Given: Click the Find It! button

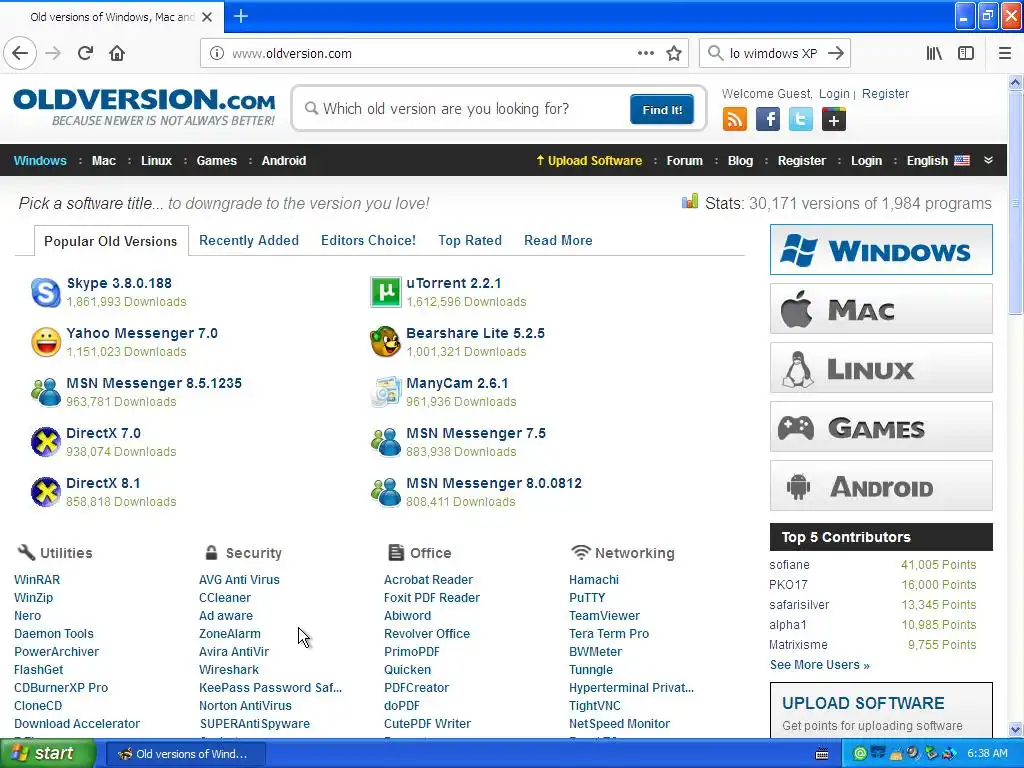Looking at the screenshot, I should (662, 110).
